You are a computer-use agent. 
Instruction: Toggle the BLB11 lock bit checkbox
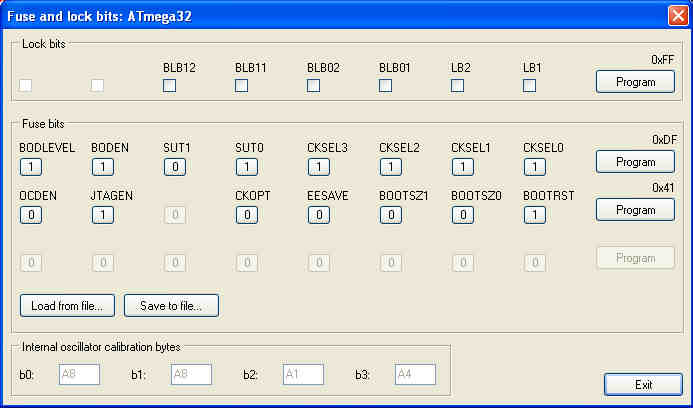click(x=241, y=85)
